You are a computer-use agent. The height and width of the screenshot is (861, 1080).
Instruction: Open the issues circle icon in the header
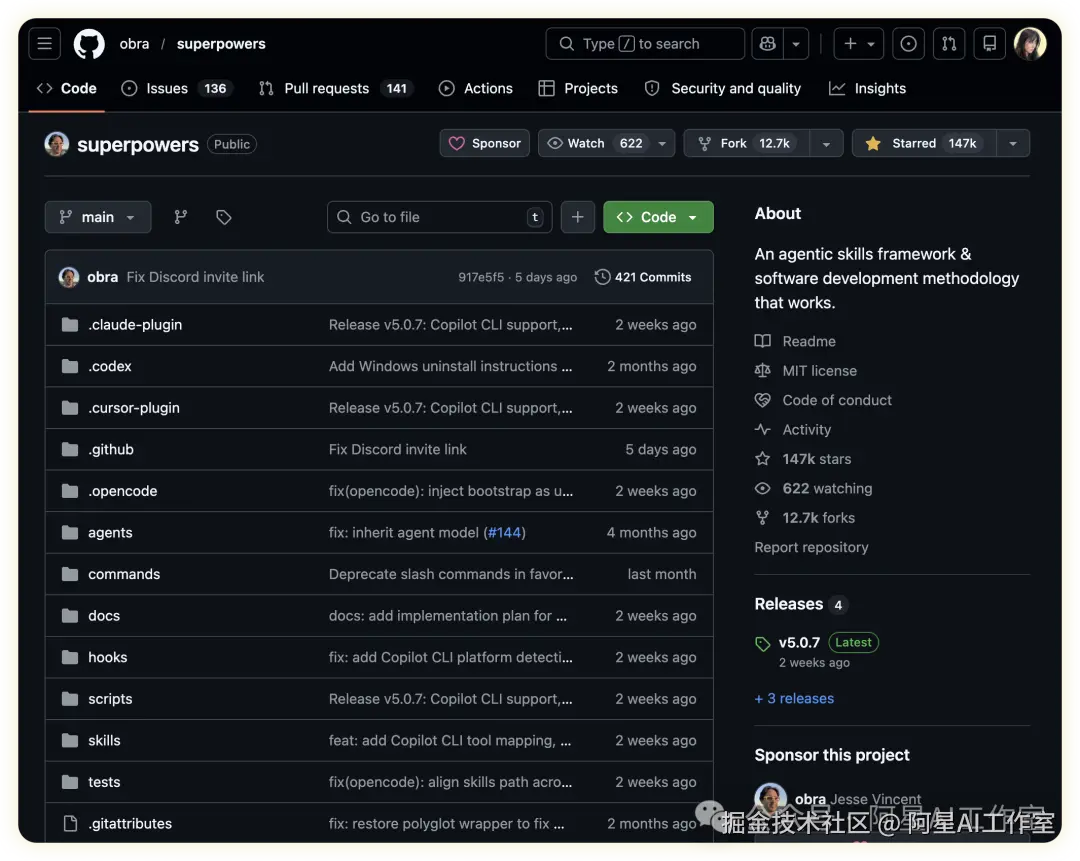coord(908,44)
